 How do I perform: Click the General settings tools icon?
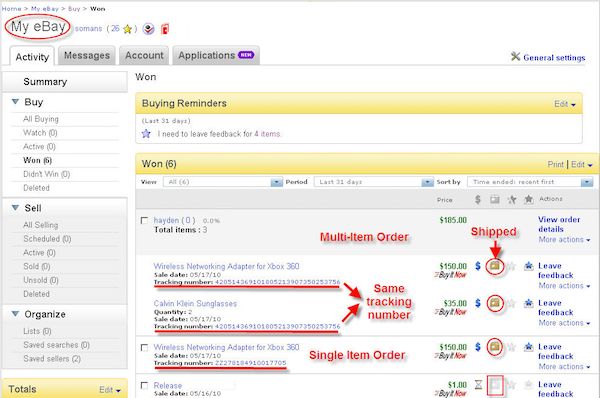515,57
